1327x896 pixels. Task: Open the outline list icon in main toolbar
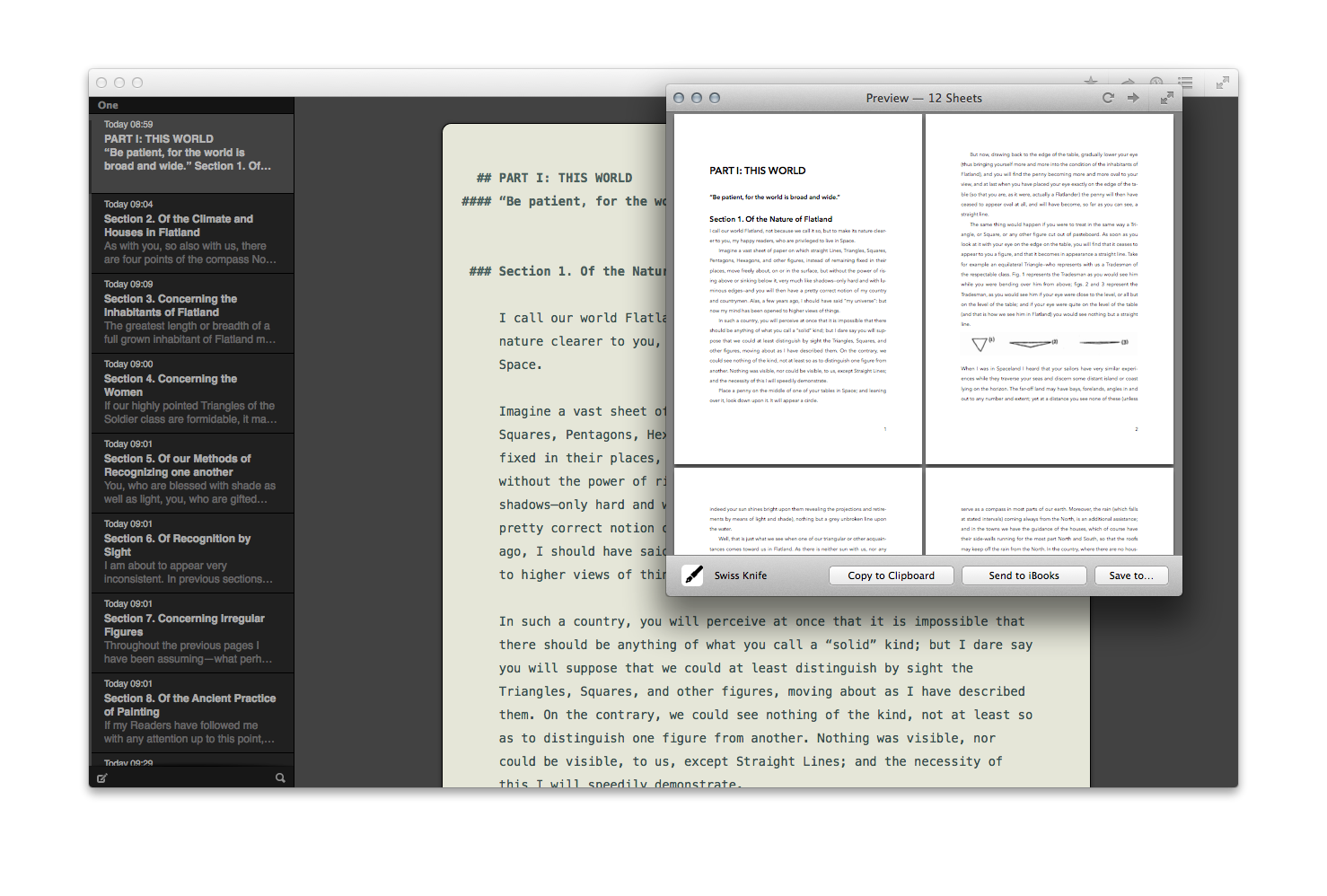(1185, 82)
